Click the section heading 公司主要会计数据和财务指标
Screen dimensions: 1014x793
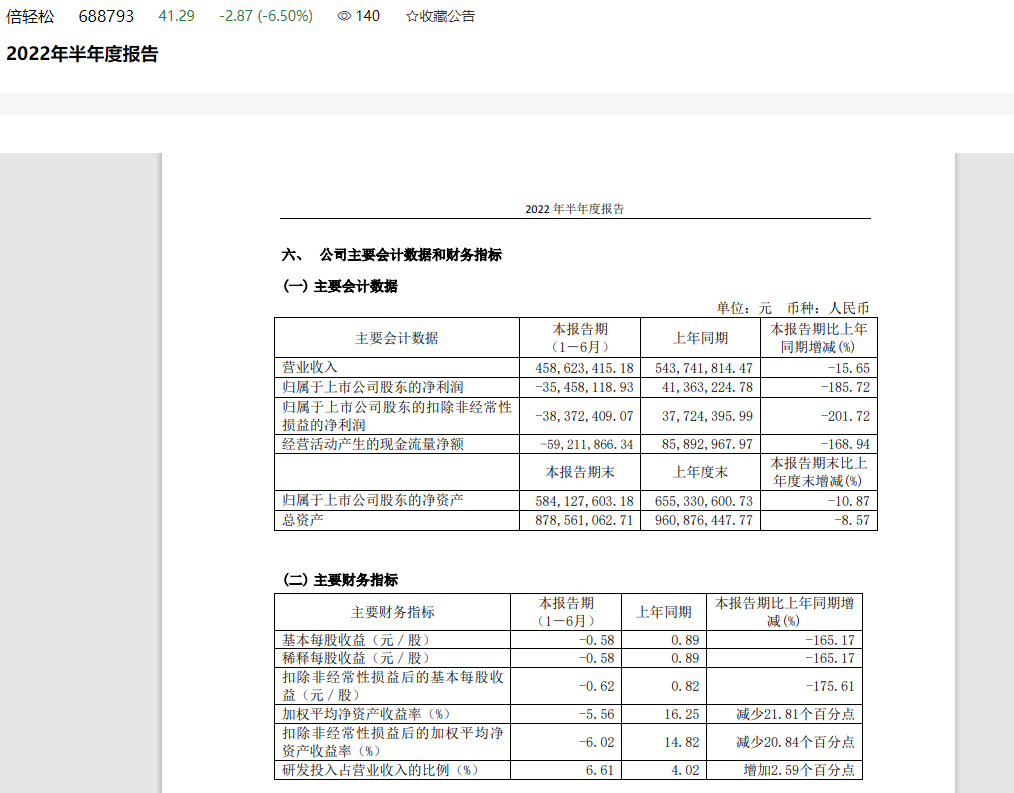point(411,255)
